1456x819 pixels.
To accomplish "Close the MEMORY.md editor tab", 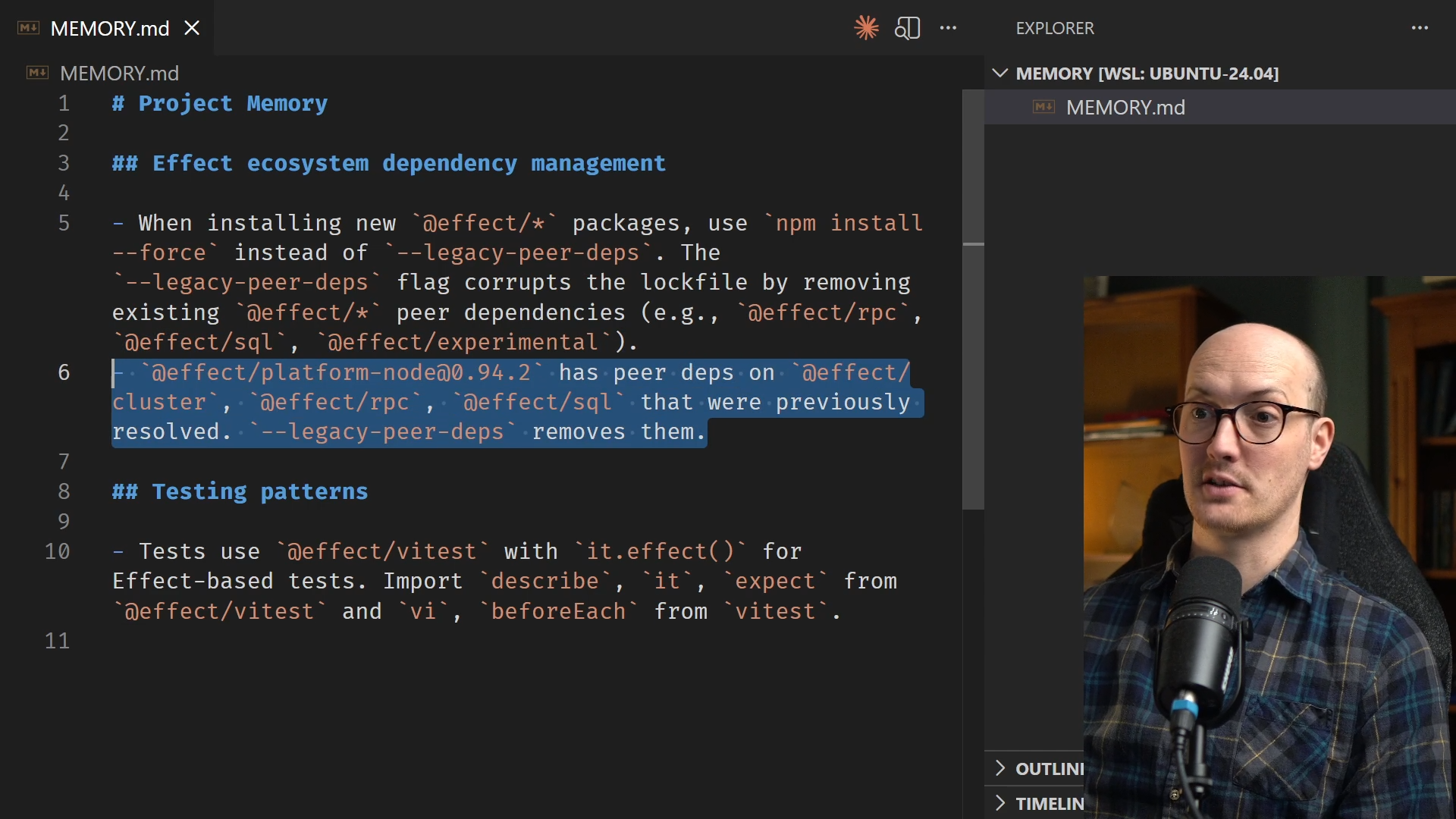I will [193, 28].
